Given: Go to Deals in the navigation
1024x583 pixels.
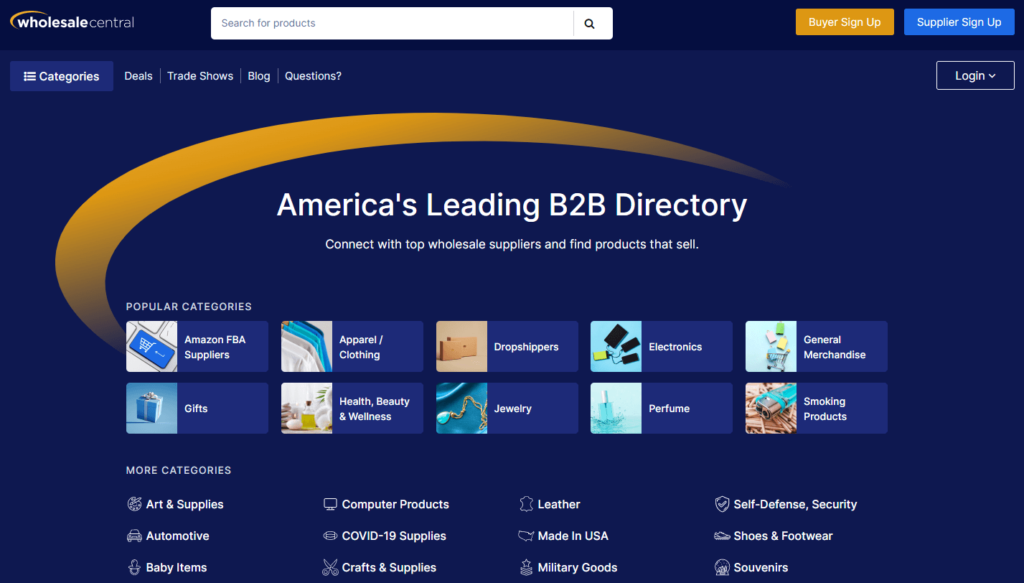Looking at the screenshot, I should tap(138, 76).
